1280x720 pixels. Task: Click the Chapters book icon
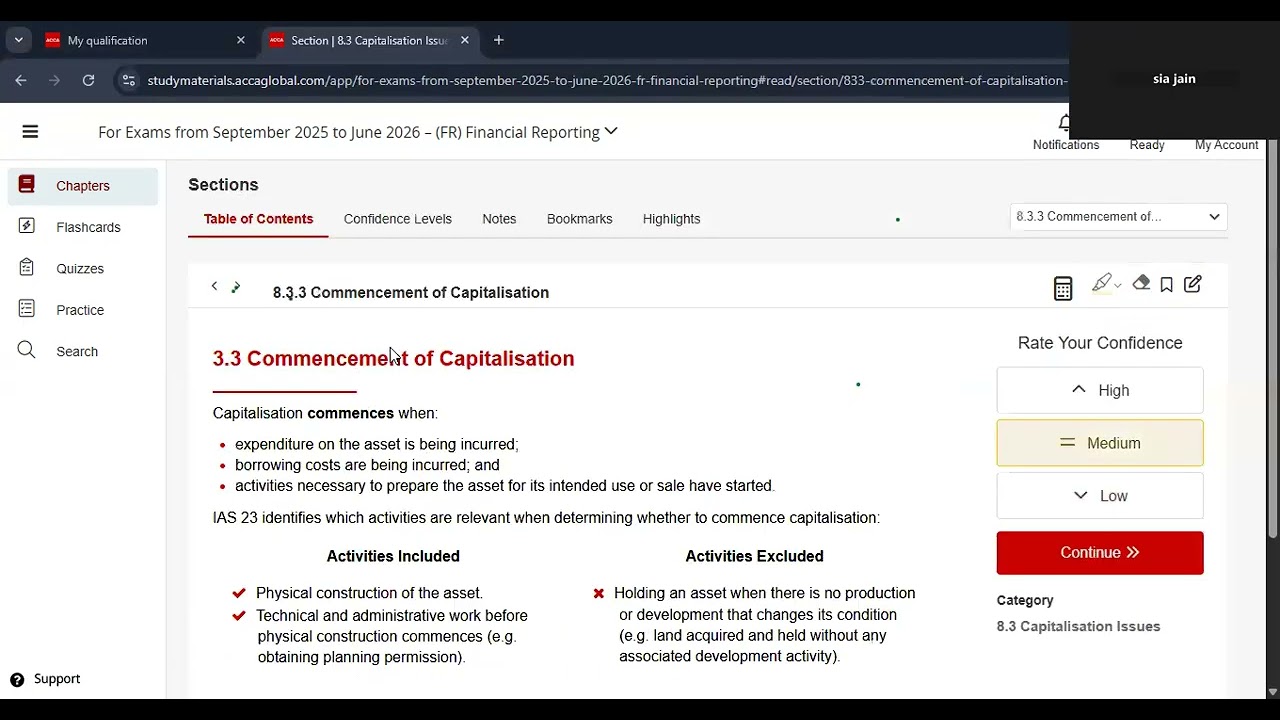tap(26, 185)
